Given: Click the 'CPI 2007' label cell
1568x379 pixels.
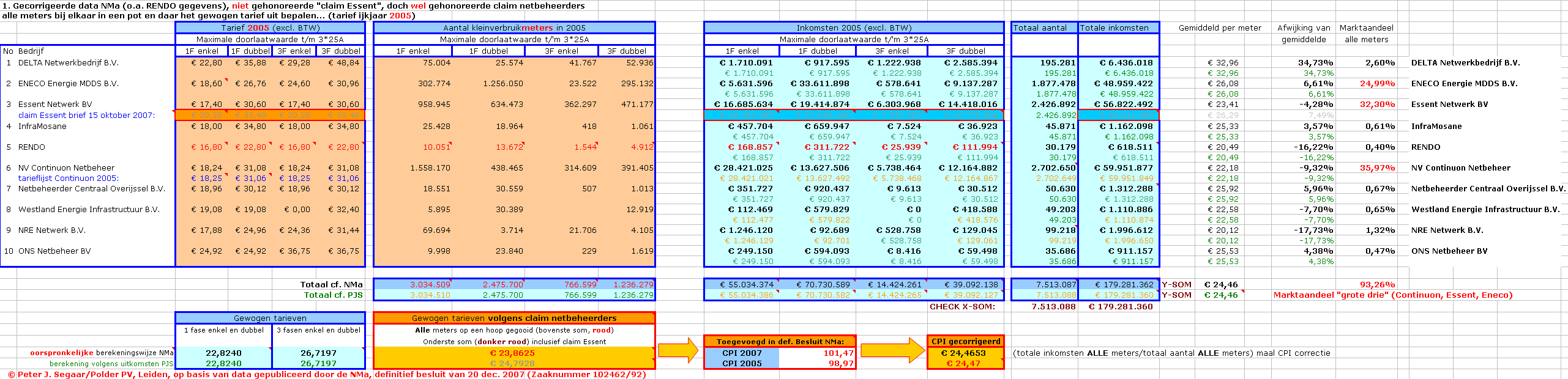Looking at the screenshot, I should pos(742,353).
